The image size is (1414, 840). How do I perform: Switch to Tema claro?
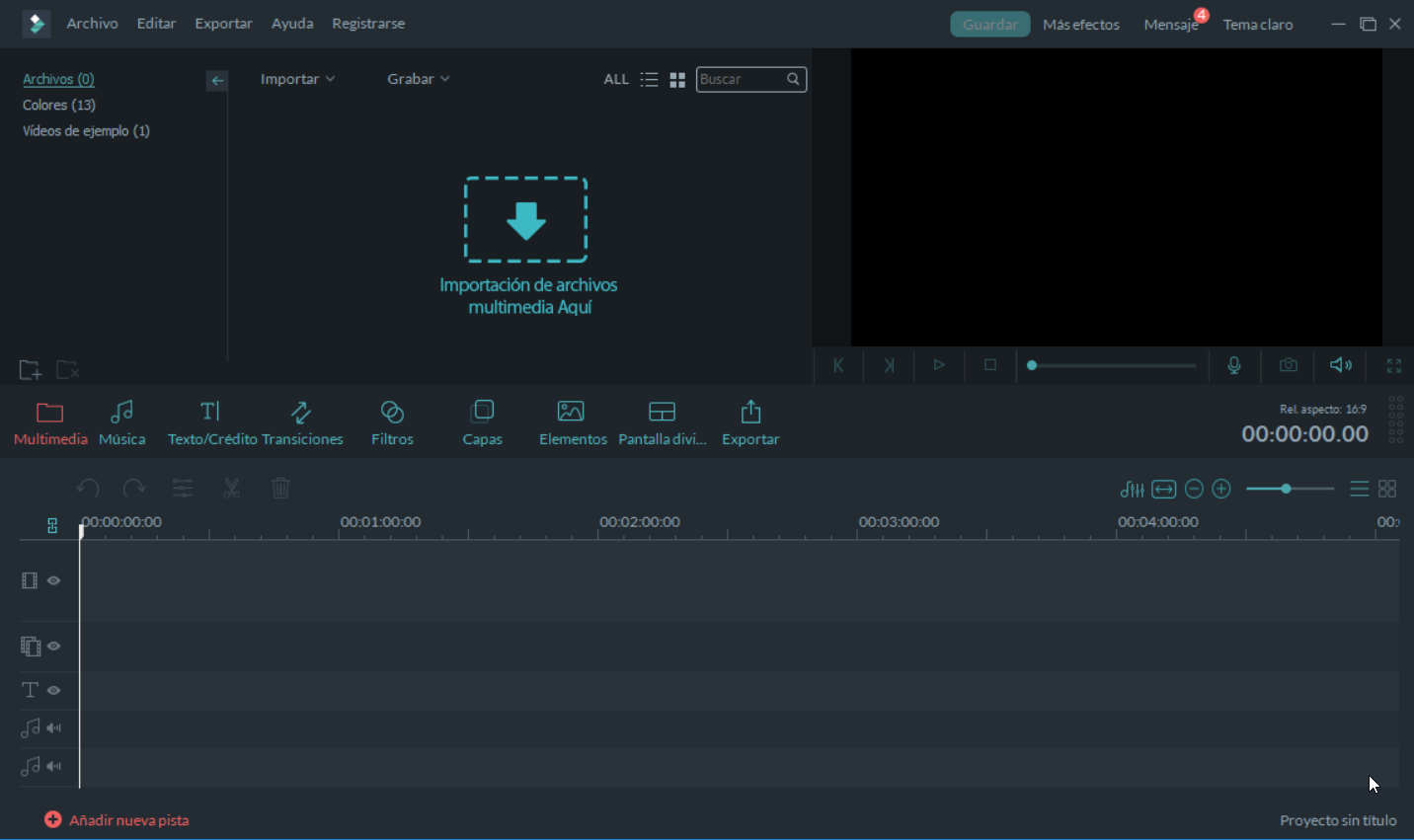[1258, 25]
